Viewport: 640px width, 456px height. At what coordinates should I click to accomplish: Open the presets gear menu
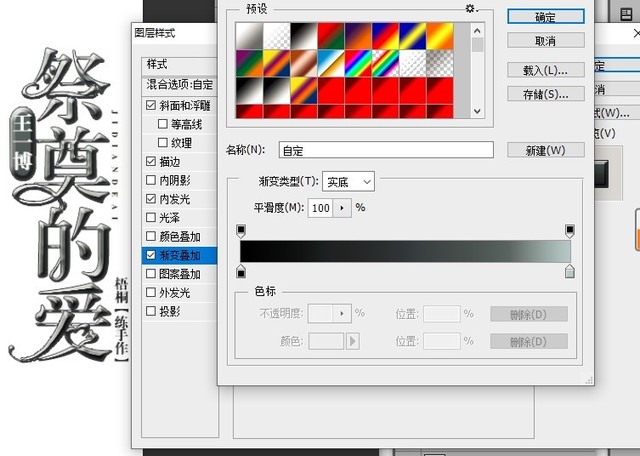[471, 9]
